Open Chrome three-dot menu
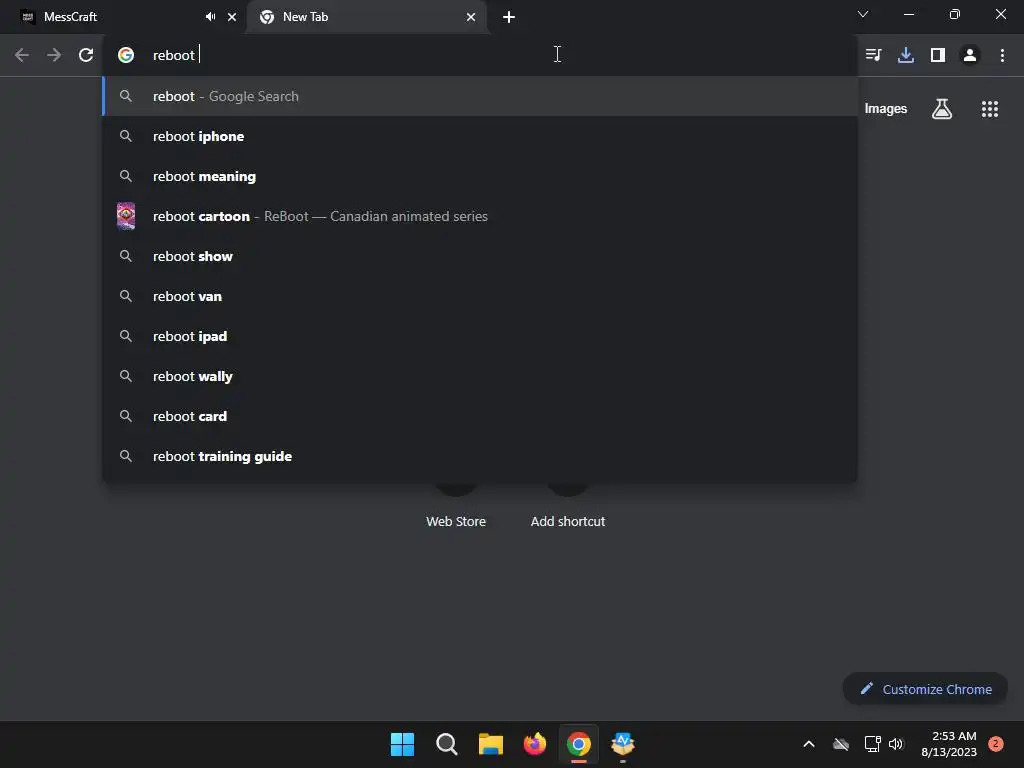Screen dimensions: 1024x768 pos(1002,55)
